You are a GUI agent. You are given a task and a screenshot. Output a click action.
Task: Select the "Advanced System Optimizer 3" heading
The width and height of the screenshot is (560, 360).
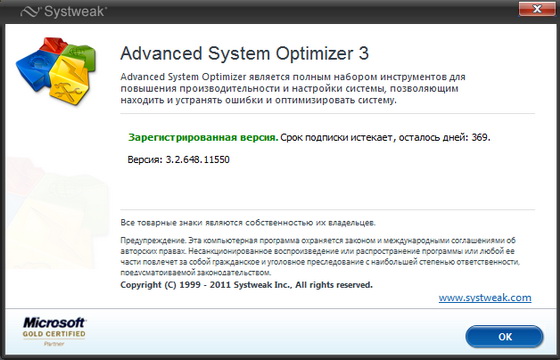[244, 54]
